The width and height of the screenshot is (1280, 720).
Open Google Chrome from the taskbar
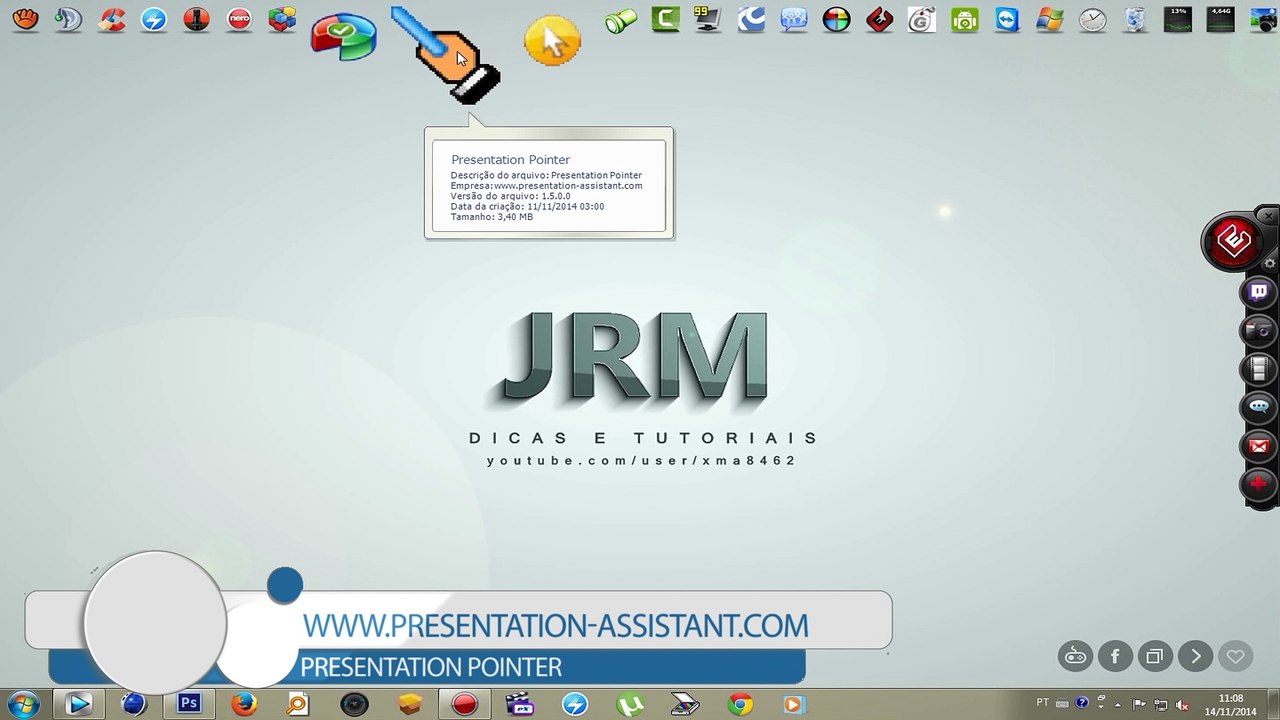click(x=740, y=704)
